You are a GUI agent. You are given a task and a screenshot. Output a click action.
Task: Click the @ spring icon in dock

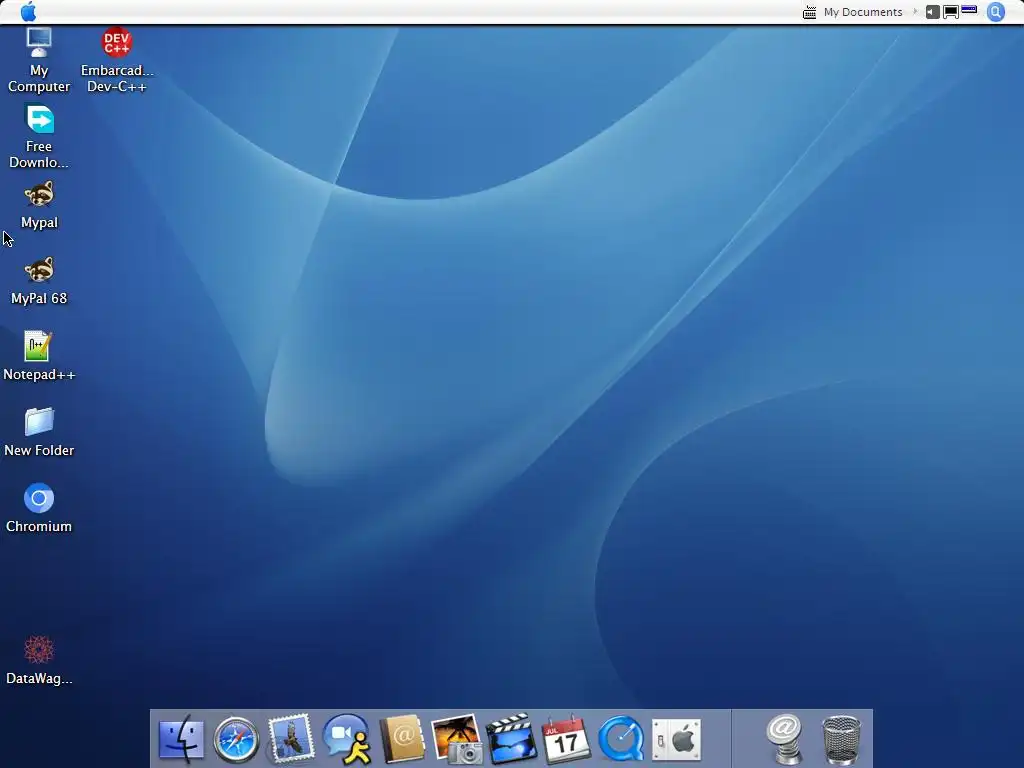point(784,739)
